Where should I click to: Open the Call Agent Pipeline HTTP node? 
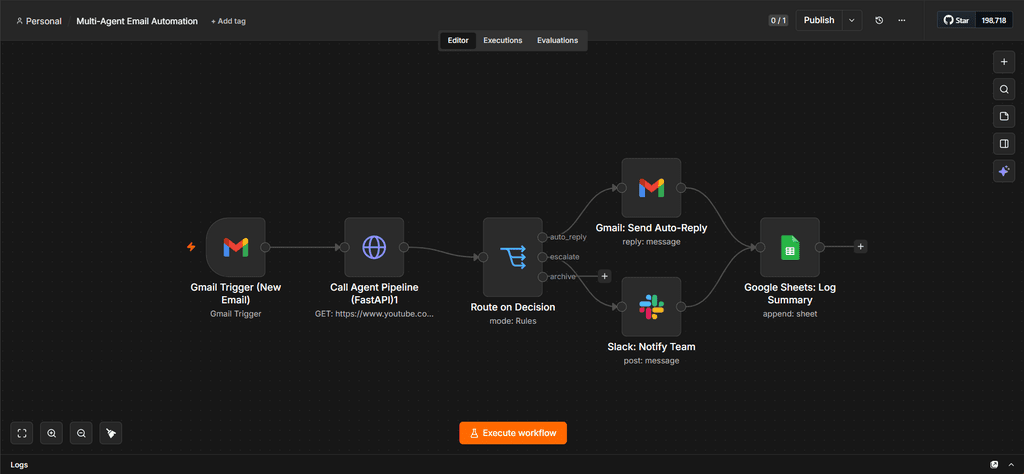click(x=374, y=247)
